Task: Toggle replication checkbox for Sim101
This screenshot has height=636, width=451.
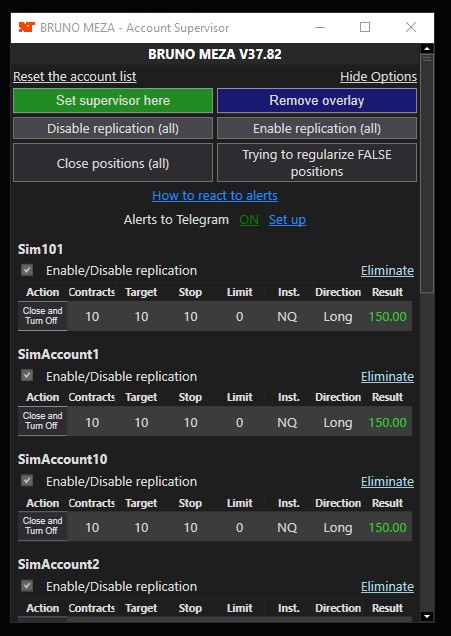Action: 27,270
